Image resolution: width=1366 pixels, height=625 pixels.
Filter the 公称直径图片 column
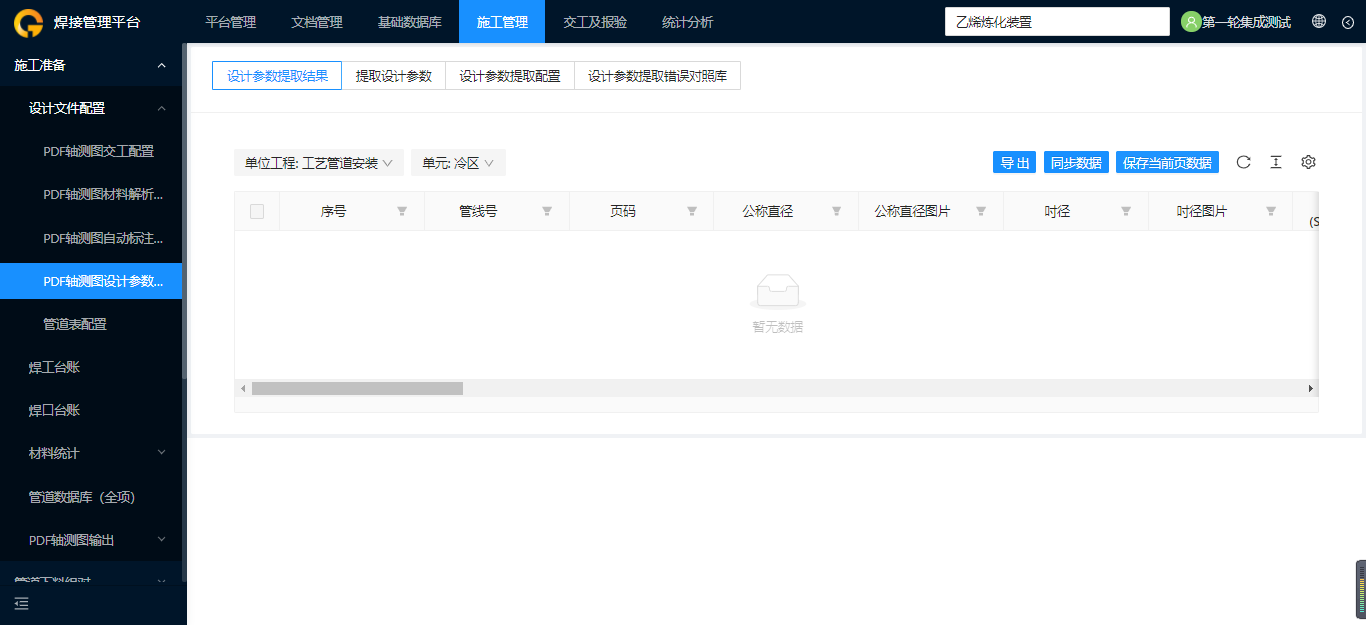[x=981, y=211]
